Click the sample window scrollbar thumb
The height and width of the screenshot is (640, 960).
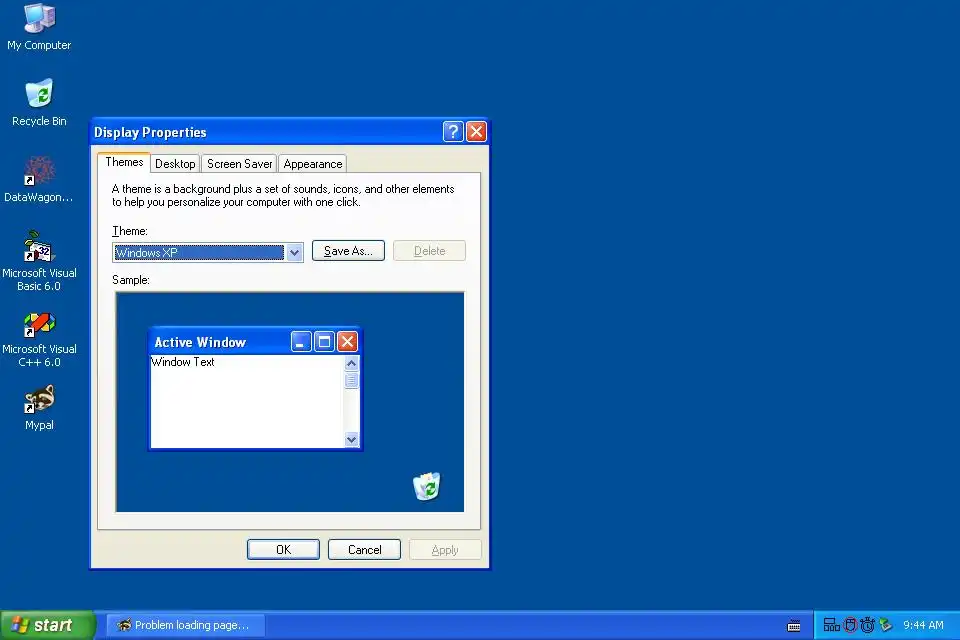[x=351, y=380]
